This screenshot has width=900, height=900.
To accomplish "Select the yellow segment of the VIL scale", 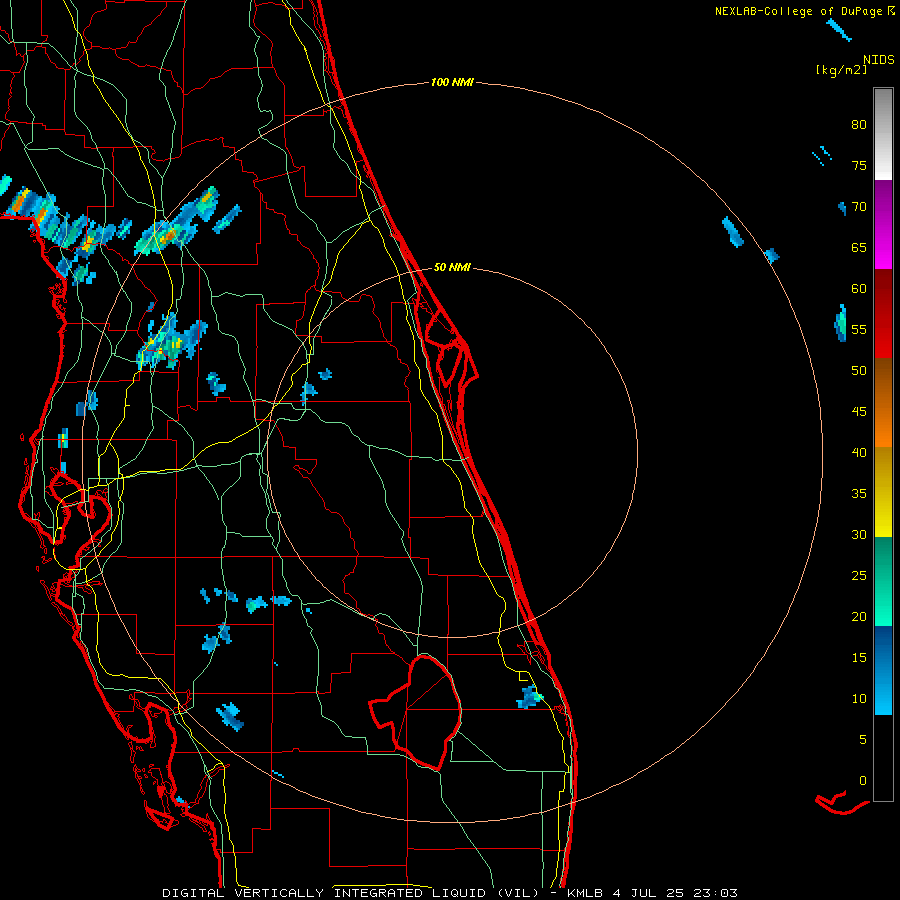I will (883, 492).
